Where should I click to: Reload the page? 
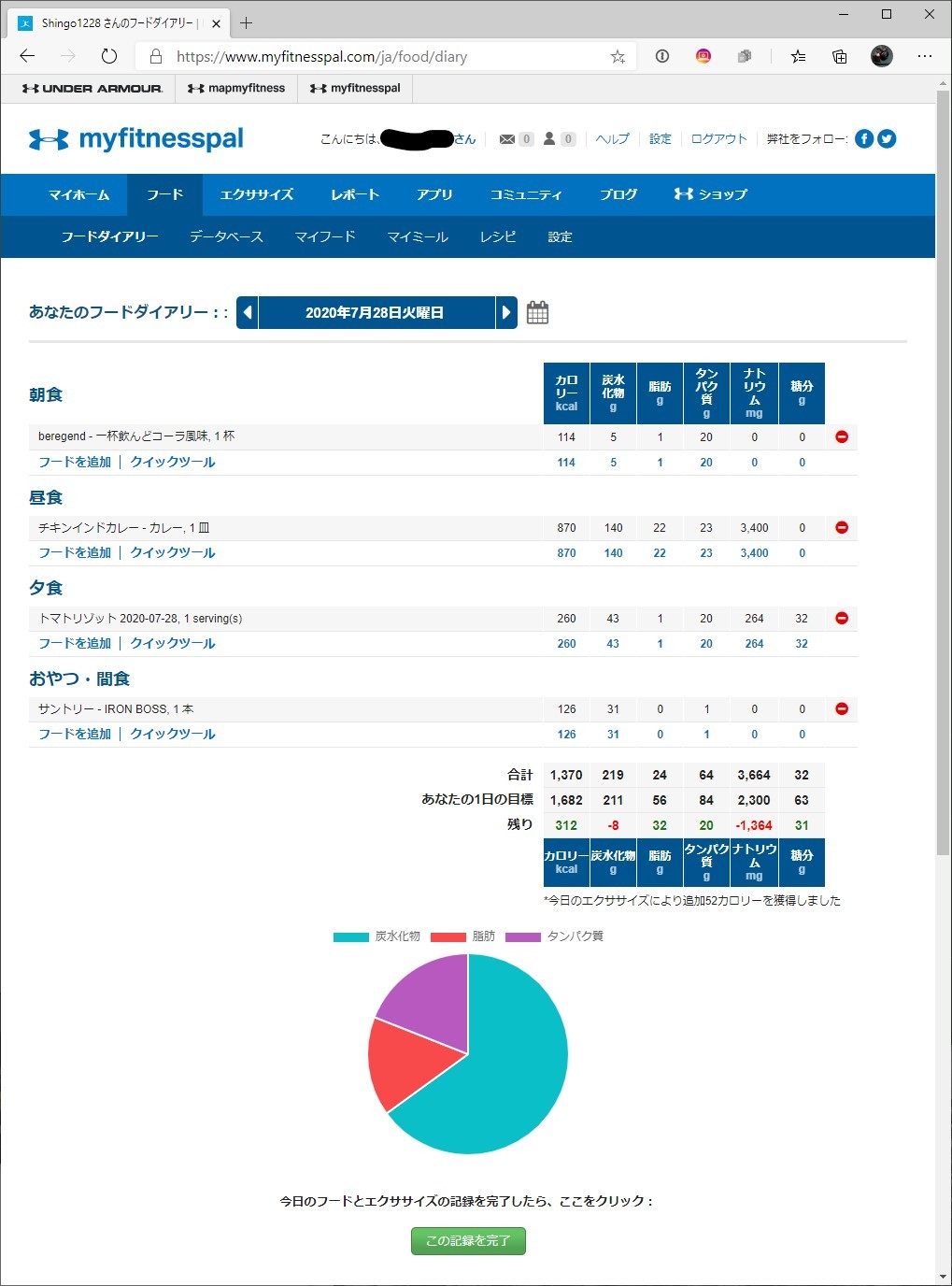(x=109, y=56)
